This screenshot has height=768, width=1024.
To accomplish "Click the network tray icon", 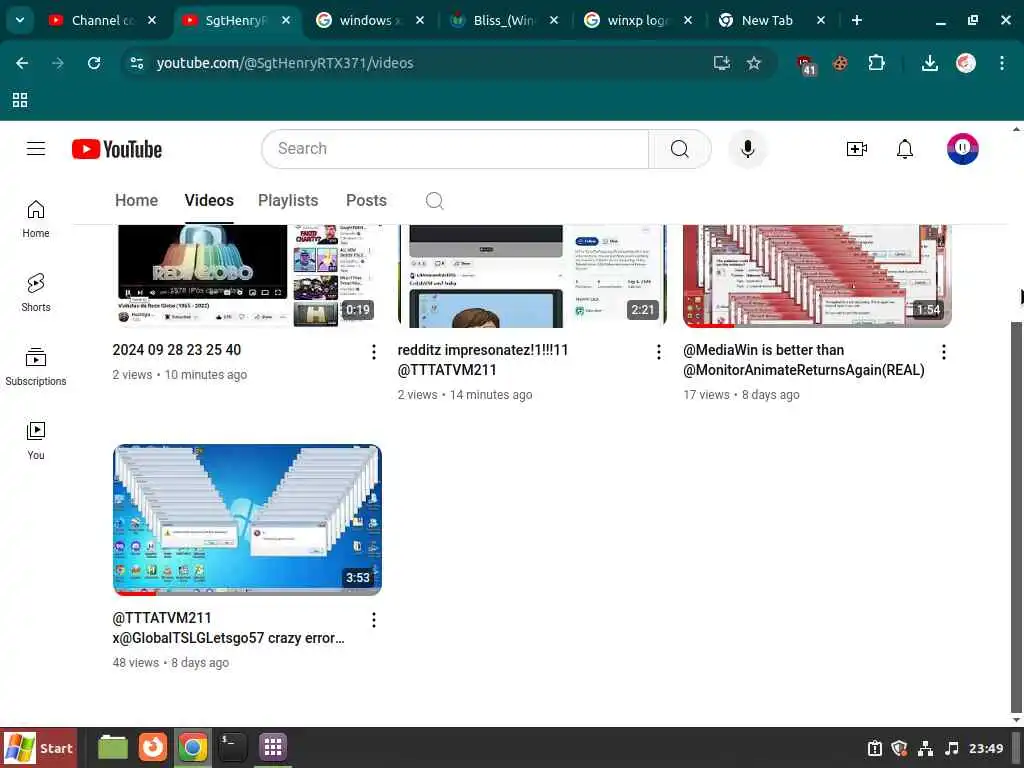I will point(925,748).
